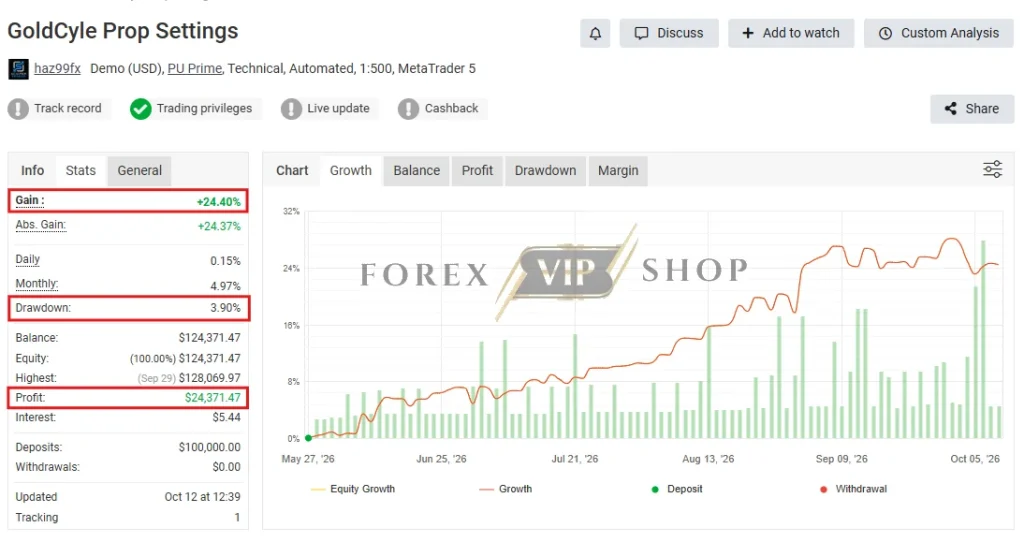1024x542 pixels.
Task: Toggle Withdrawal legend marker
Action: (x=854, y=489)
